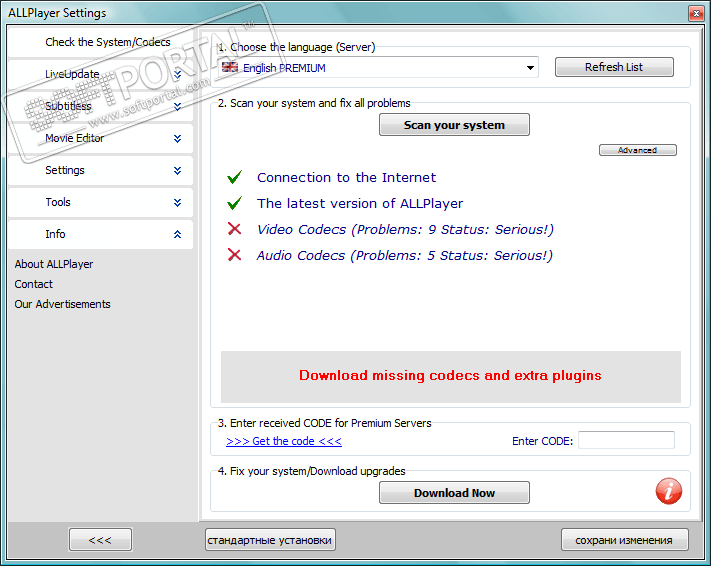The image size is (711, 566).
Task: Open the language server dropdown arrow
Action: (530, 68)
